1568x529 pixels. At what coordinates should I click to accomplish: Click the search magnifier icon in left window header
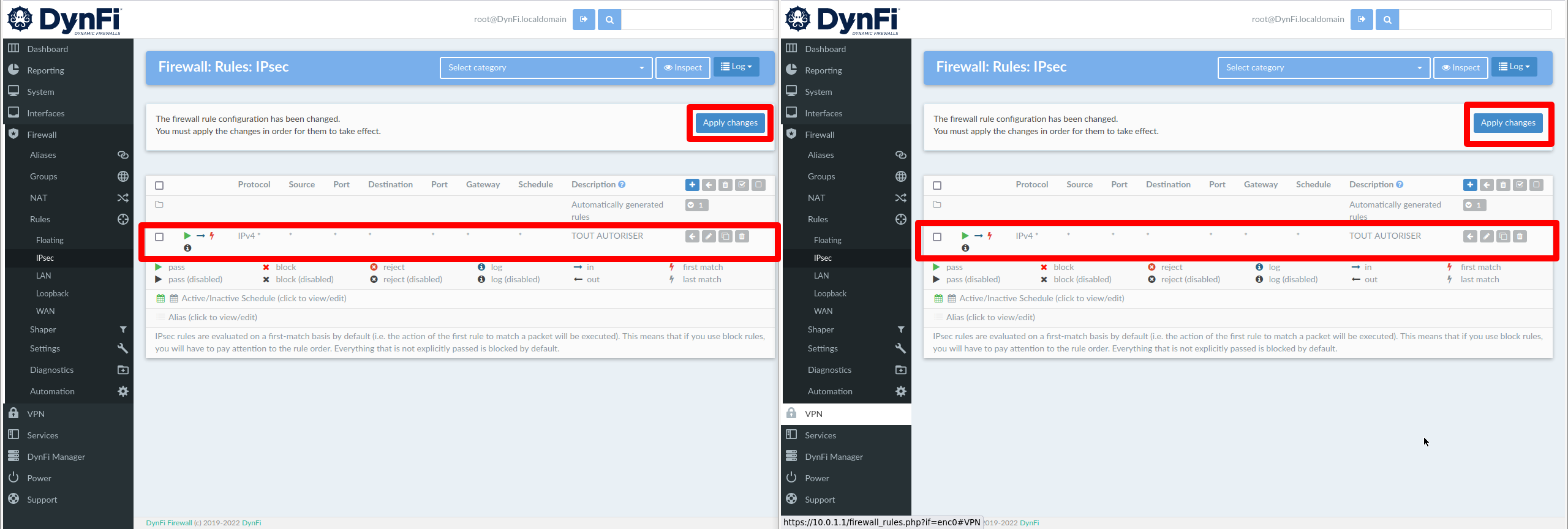609,20
